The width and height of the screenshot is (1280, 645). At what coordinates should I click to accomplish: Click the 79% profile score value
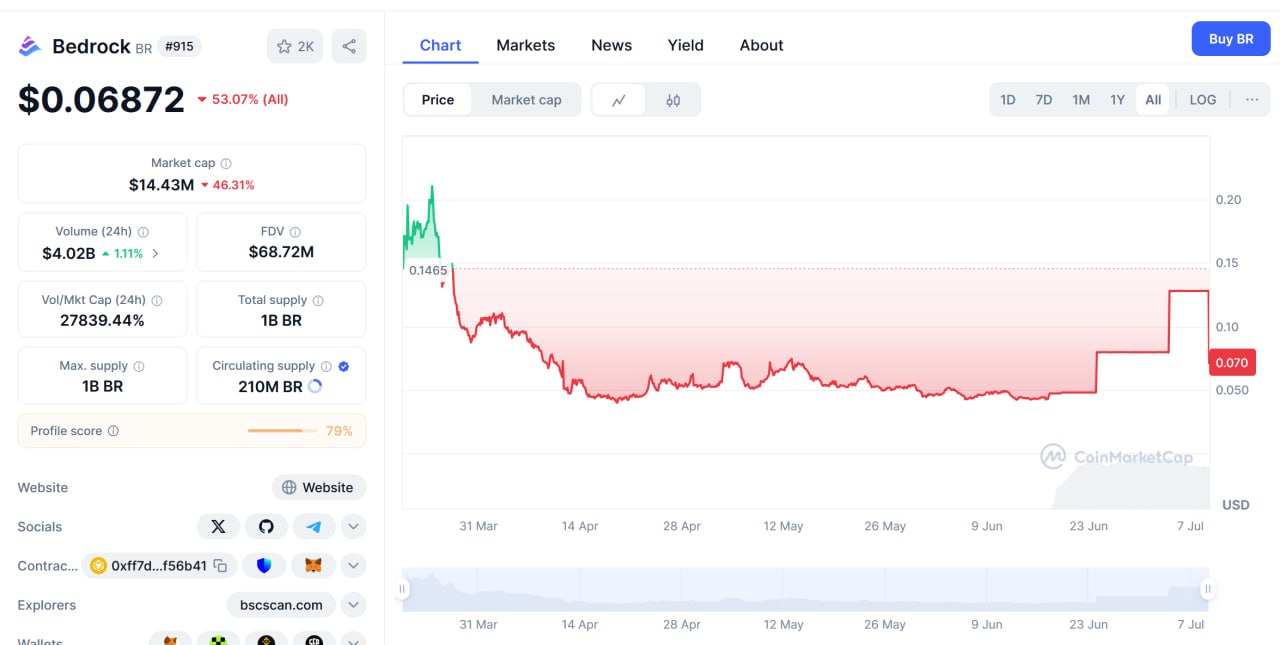tap(339, 431)
